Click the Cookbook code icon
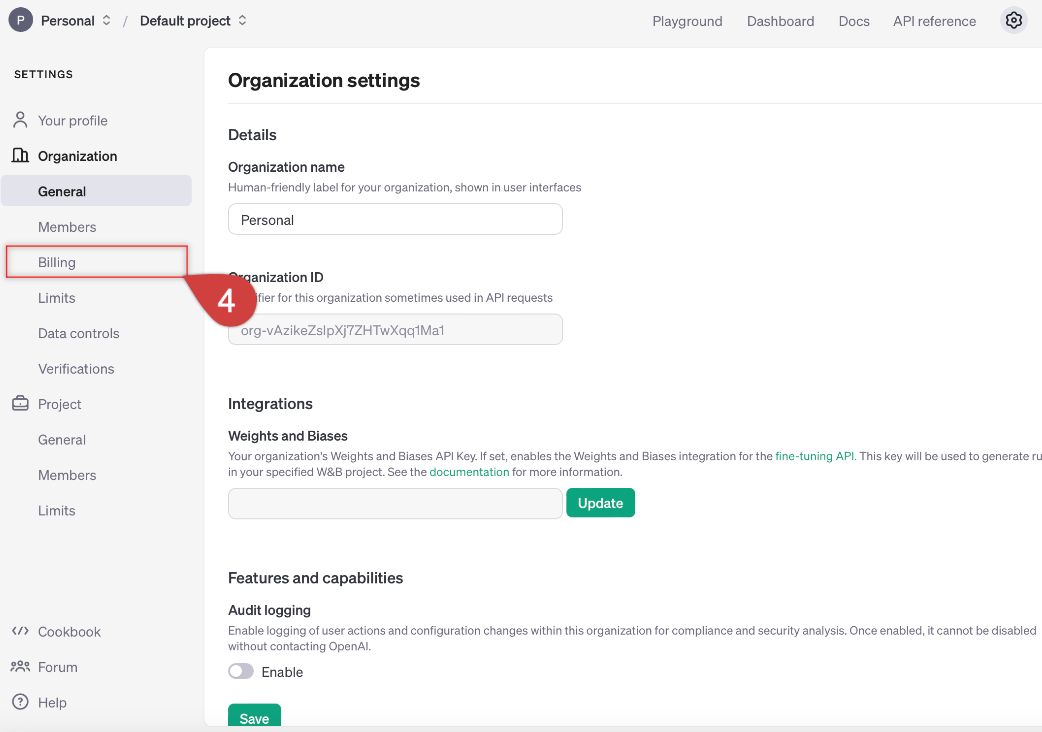This screenshot has height=732, width=1042. point(21,631)
